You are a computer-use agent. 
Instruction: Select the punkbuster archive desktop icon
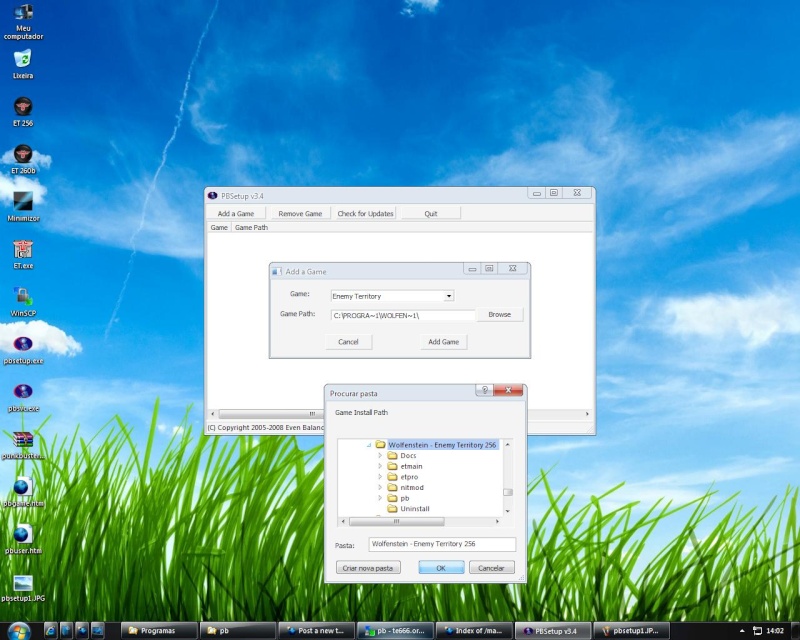pyautogui.click(x=23, y=445)
